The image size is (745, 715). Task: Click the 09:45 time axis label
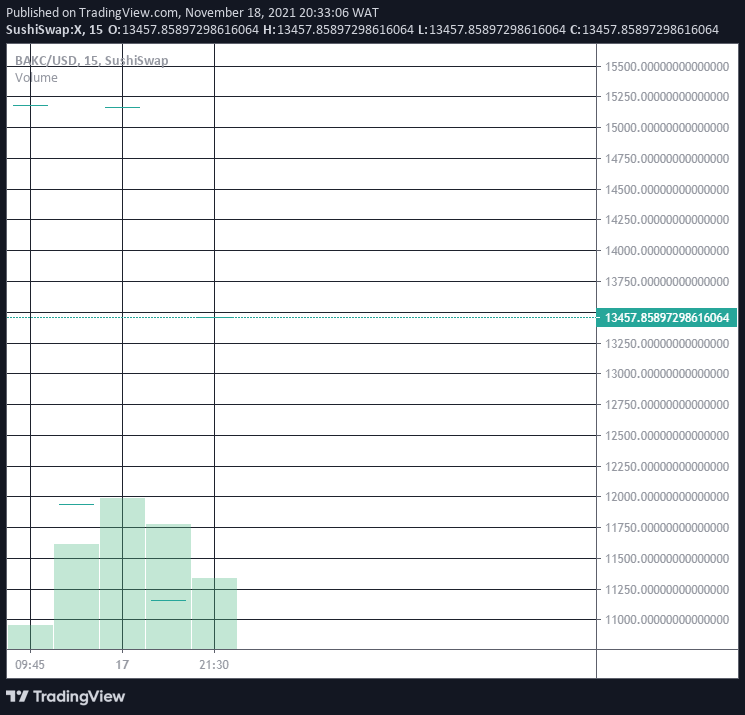[x=30, y=664]
